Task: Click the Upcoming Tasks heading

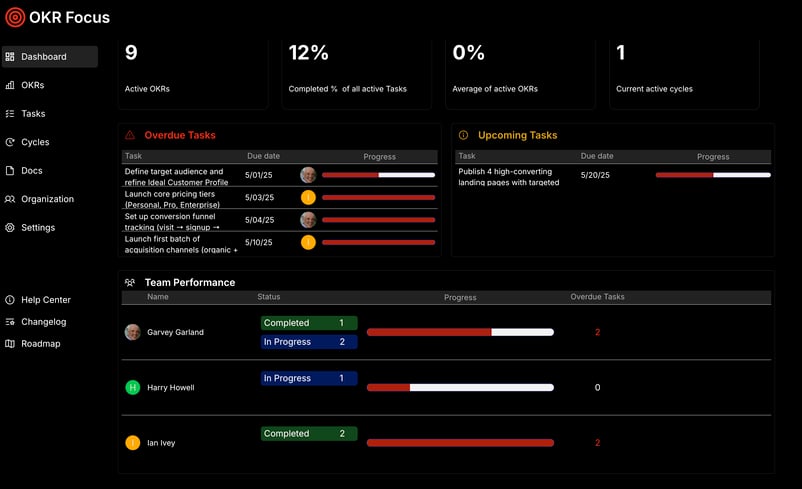Action: tap(518, 135)
